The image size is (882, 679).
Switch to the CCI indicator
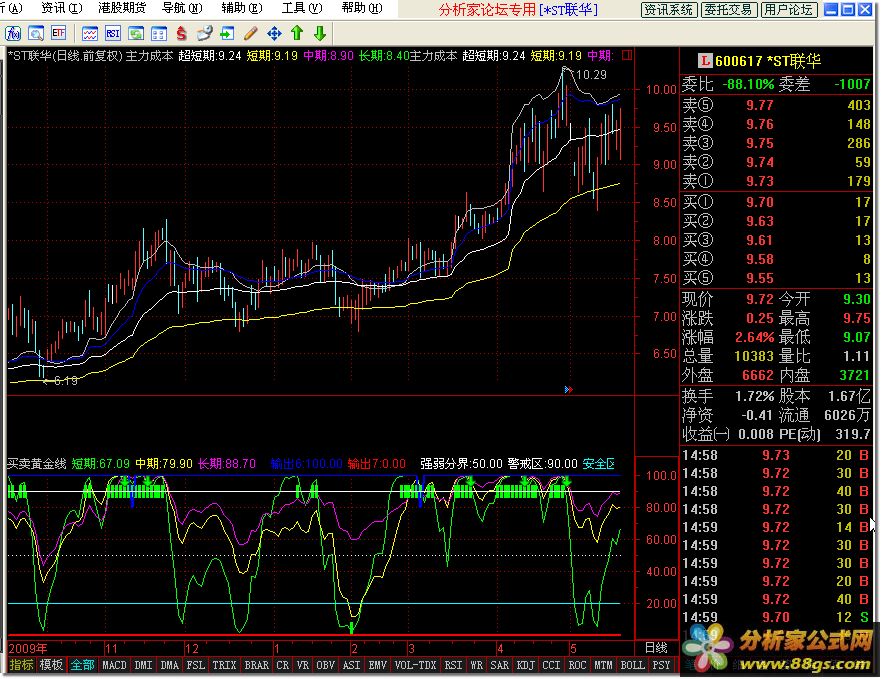(x=551, y=665)
